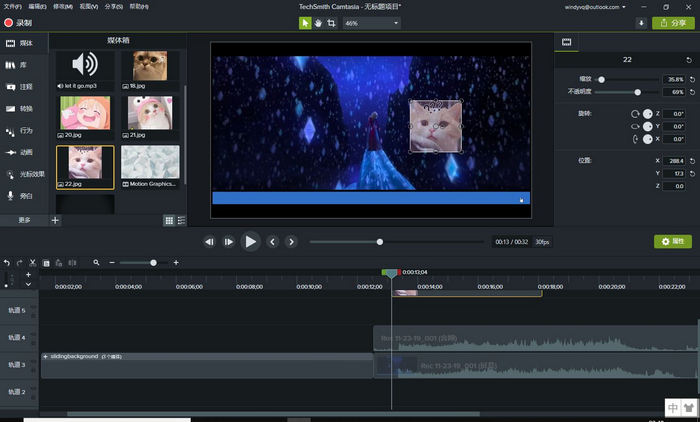The image size is (700, 422).
Task: Click the green Share (分享) button
Action: [673, 23]
